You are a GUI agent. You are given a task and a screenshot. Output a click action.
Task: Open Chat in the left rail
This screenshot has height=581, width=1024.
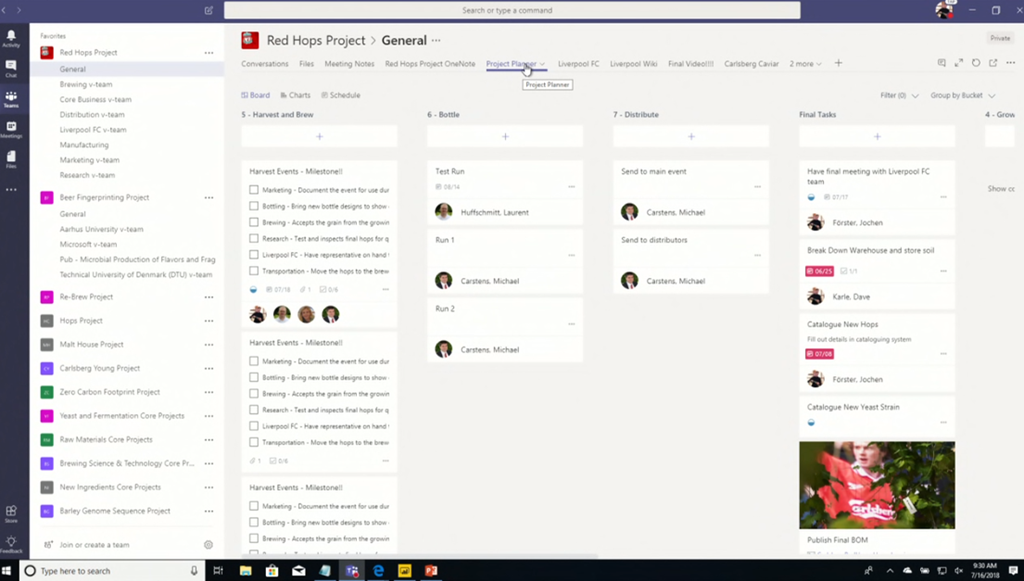tap(11, 68)
